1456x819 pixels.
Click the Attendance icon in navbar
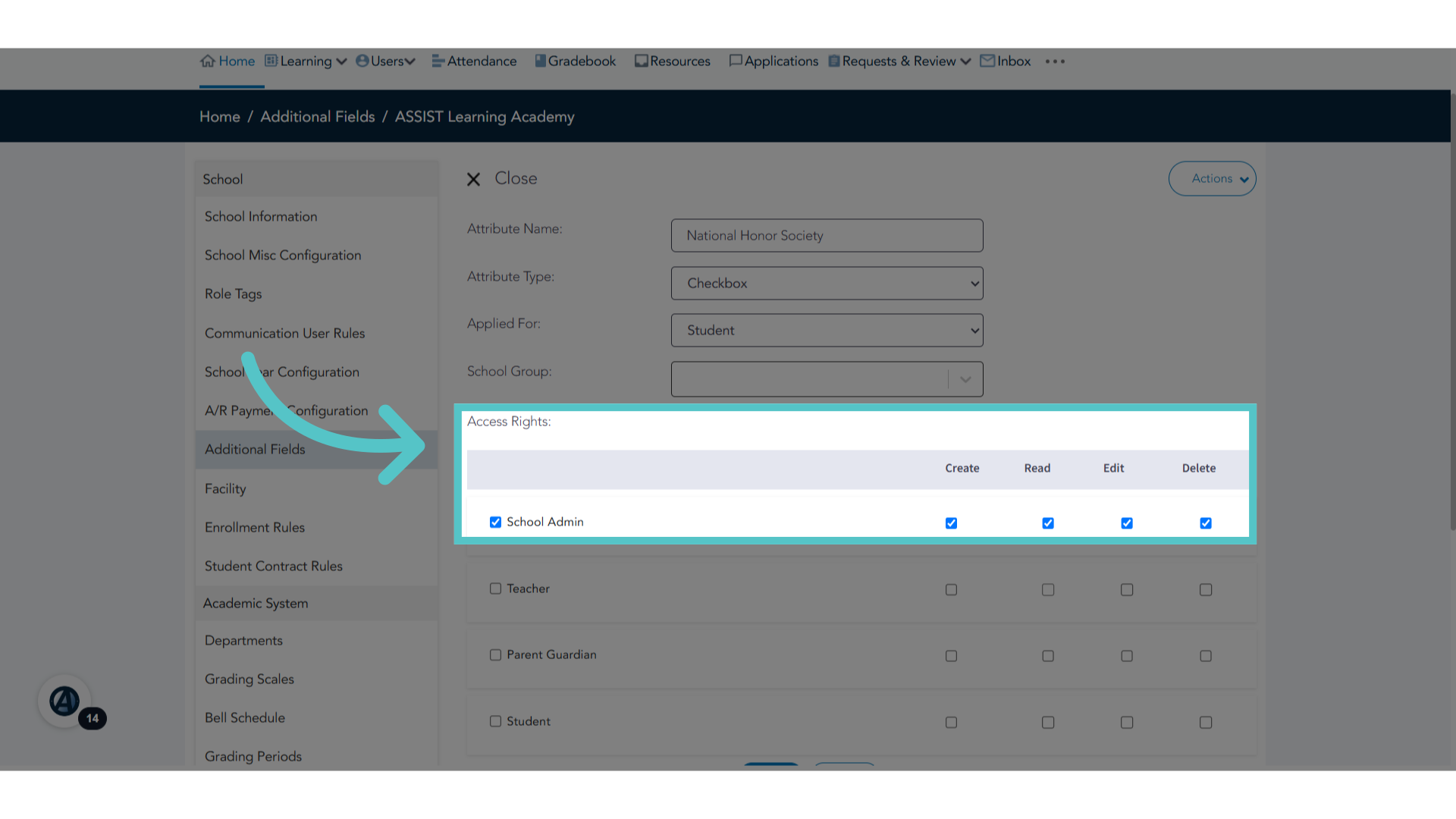pyautogui.click(x=438, y=61)
